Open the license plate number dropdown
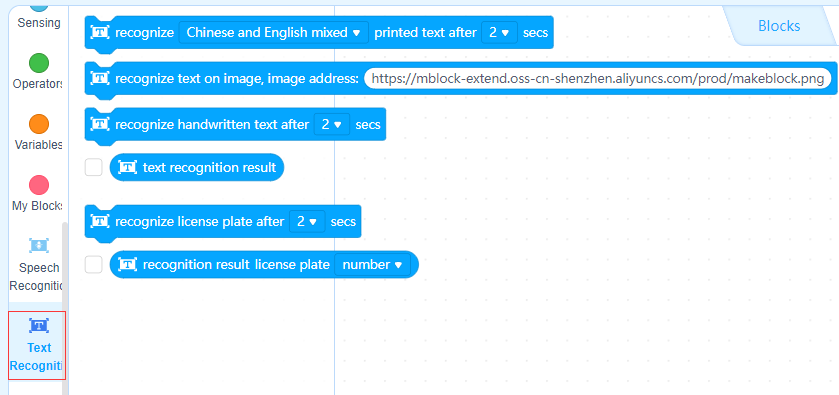 click(372, 265)
